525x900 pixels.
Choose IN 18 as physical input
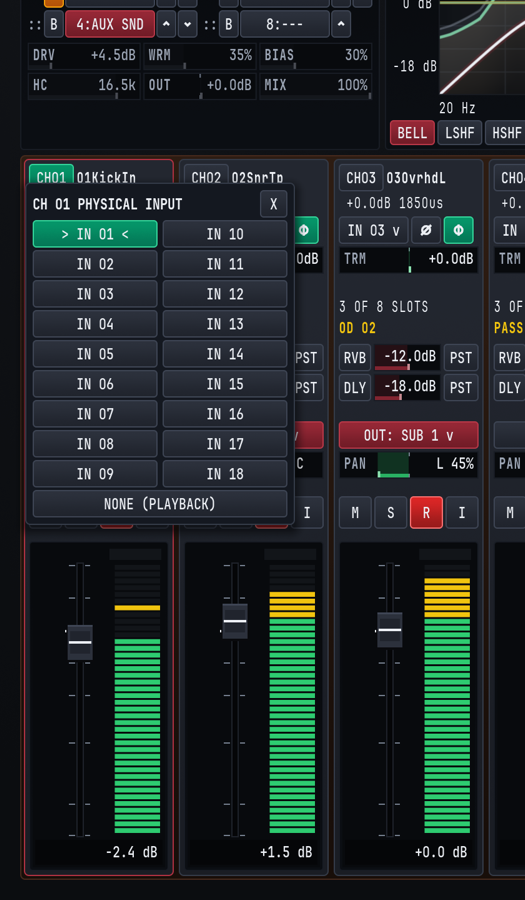(225, 474)
